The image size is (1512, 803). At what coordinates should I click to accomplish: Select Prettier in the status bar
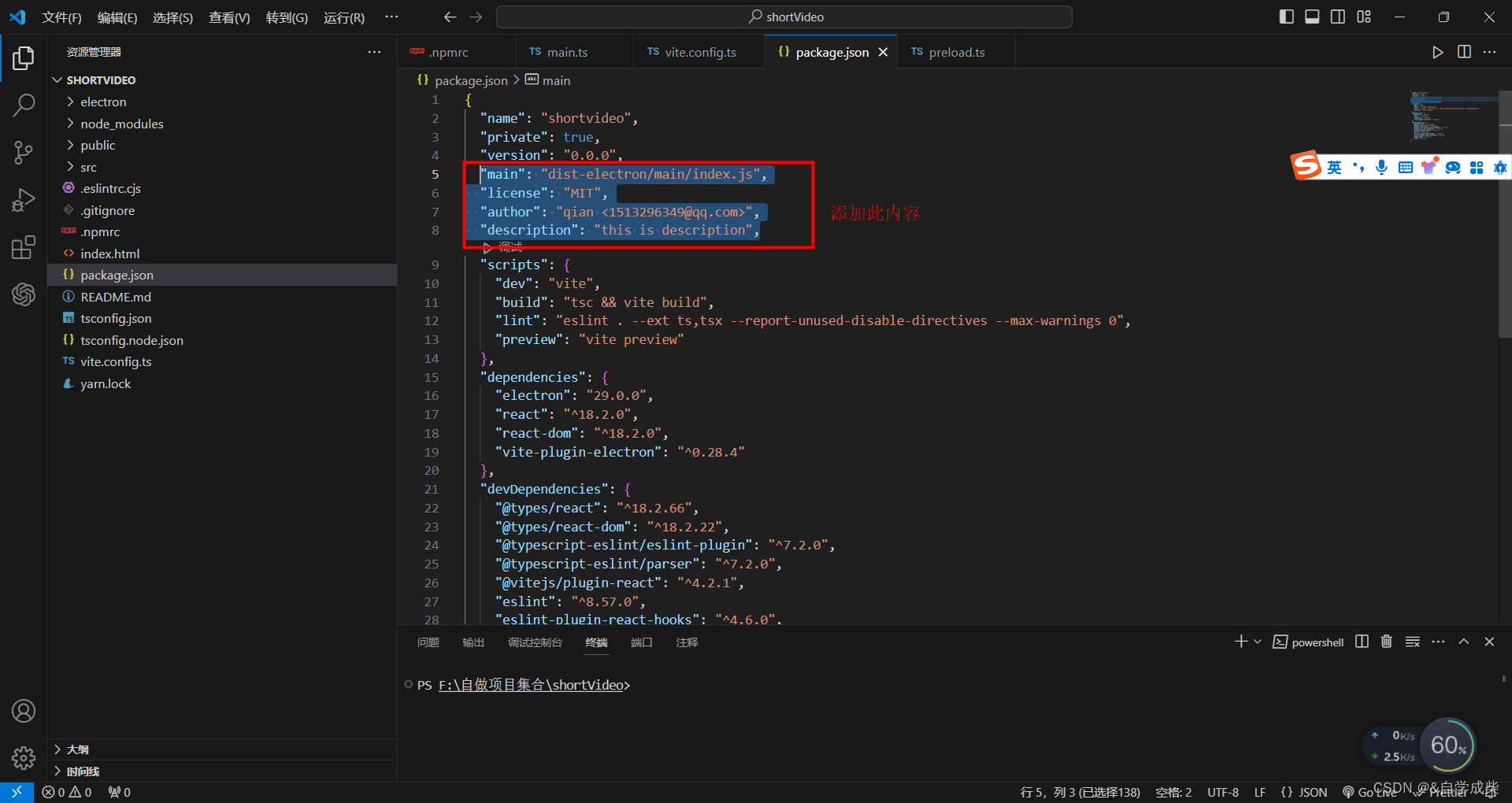pos(1447,792)
